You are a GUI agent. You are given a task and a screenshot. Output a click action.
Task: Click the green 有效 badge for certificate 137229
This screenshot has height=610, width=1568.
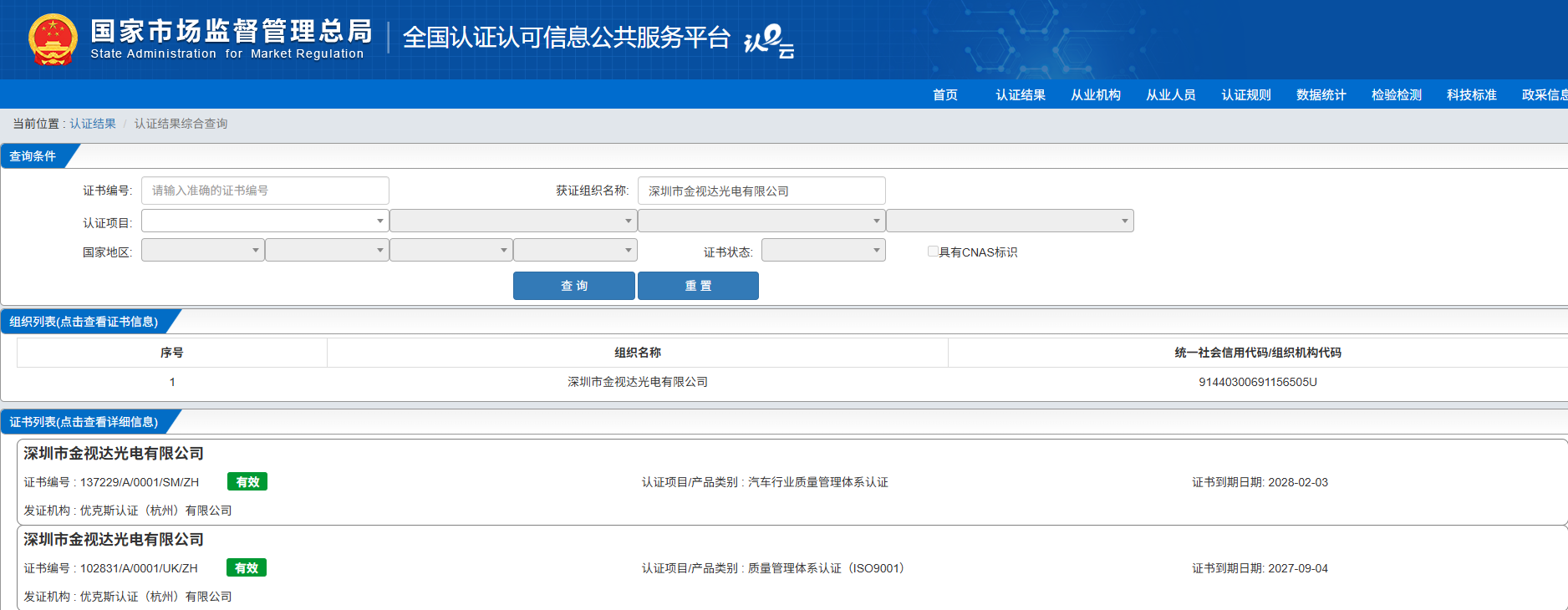coord(247,482)
